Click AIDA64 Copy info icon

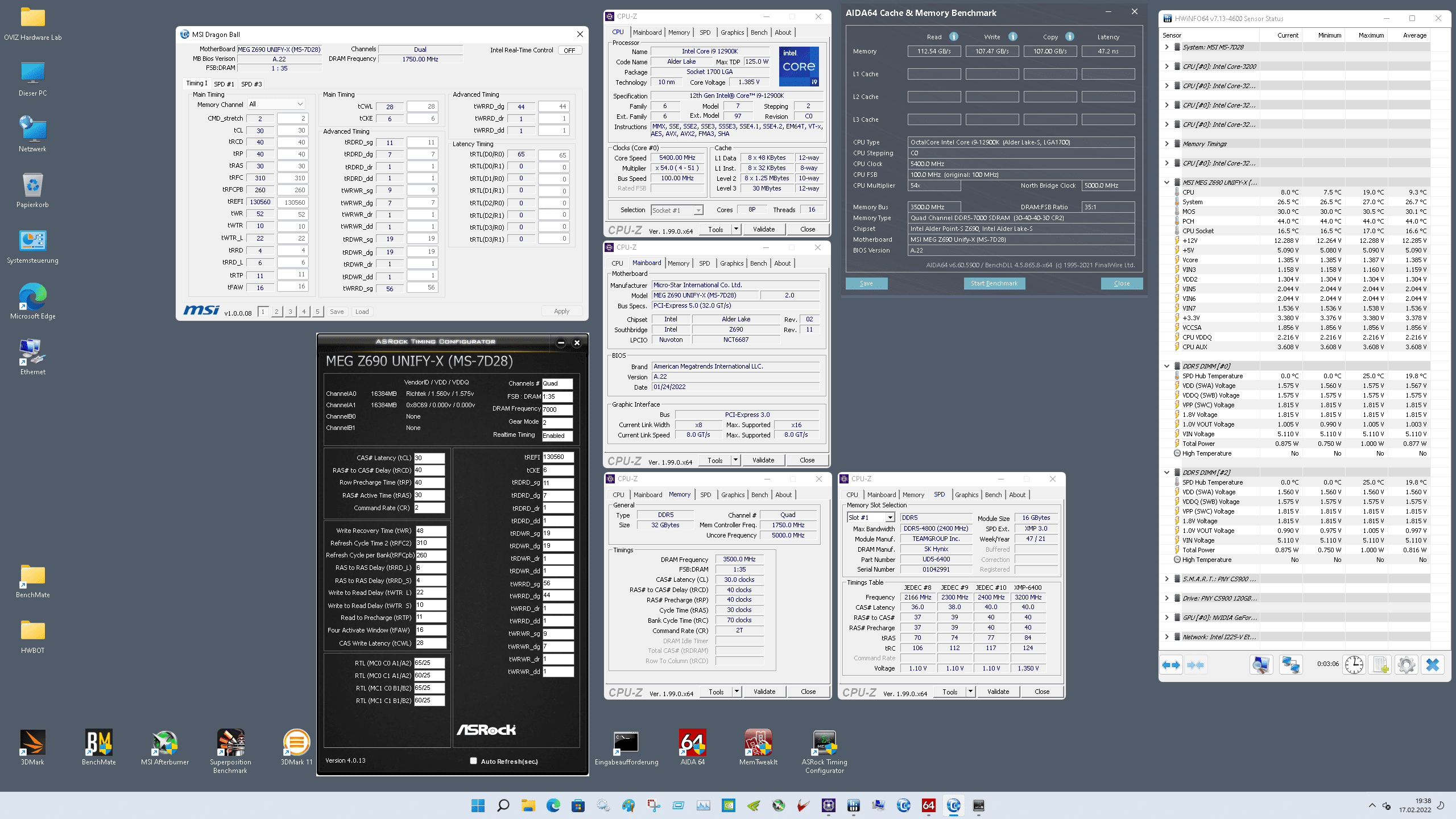[1070, 36]
